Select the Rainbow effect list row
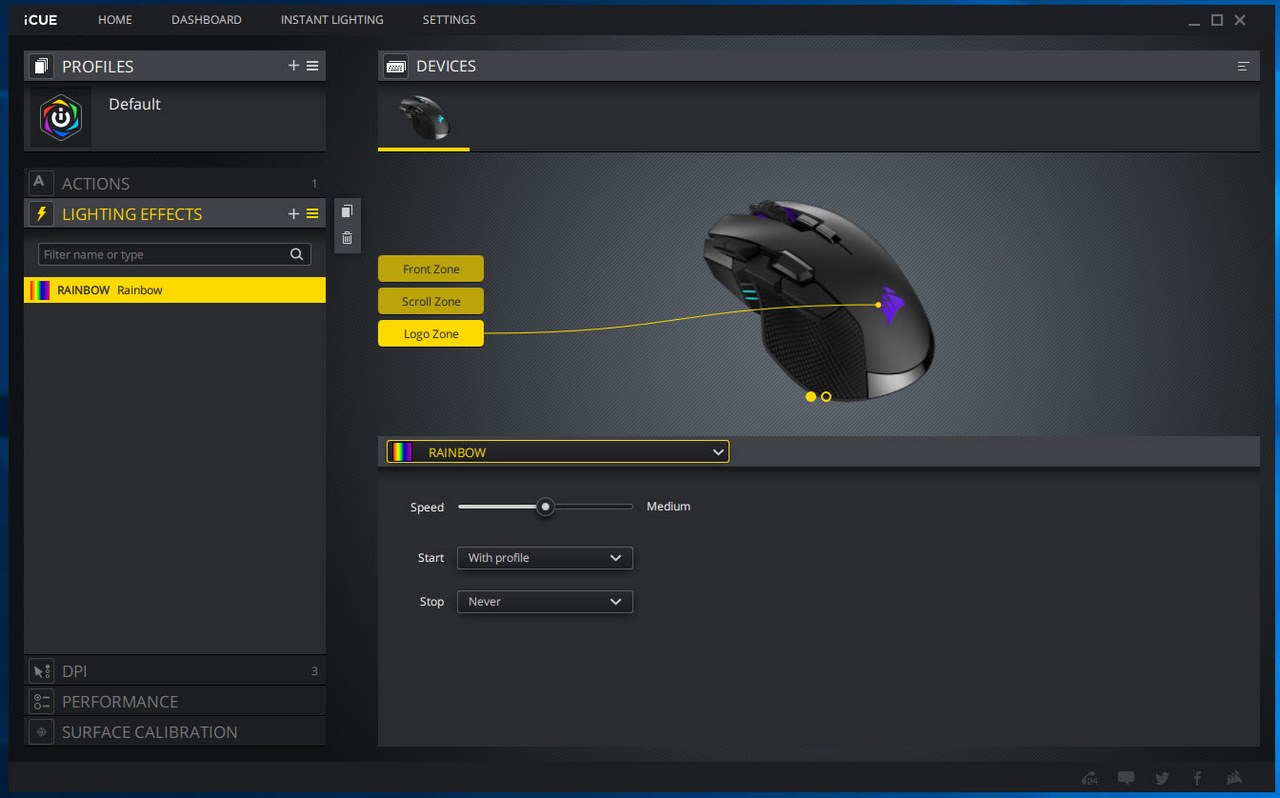 coord(175,290)
